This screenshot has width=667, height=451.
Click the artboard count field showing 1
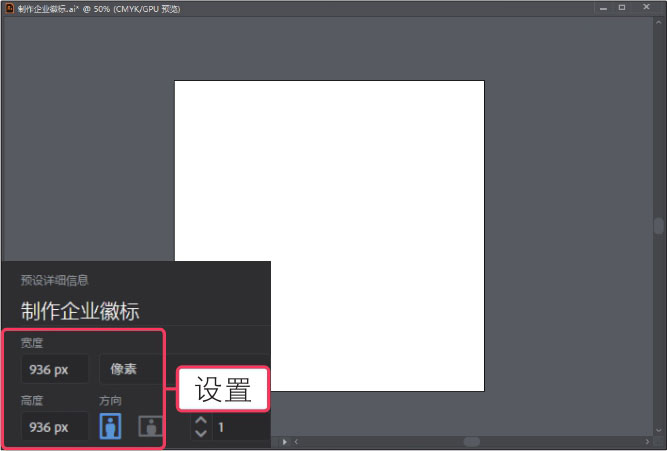242,427
